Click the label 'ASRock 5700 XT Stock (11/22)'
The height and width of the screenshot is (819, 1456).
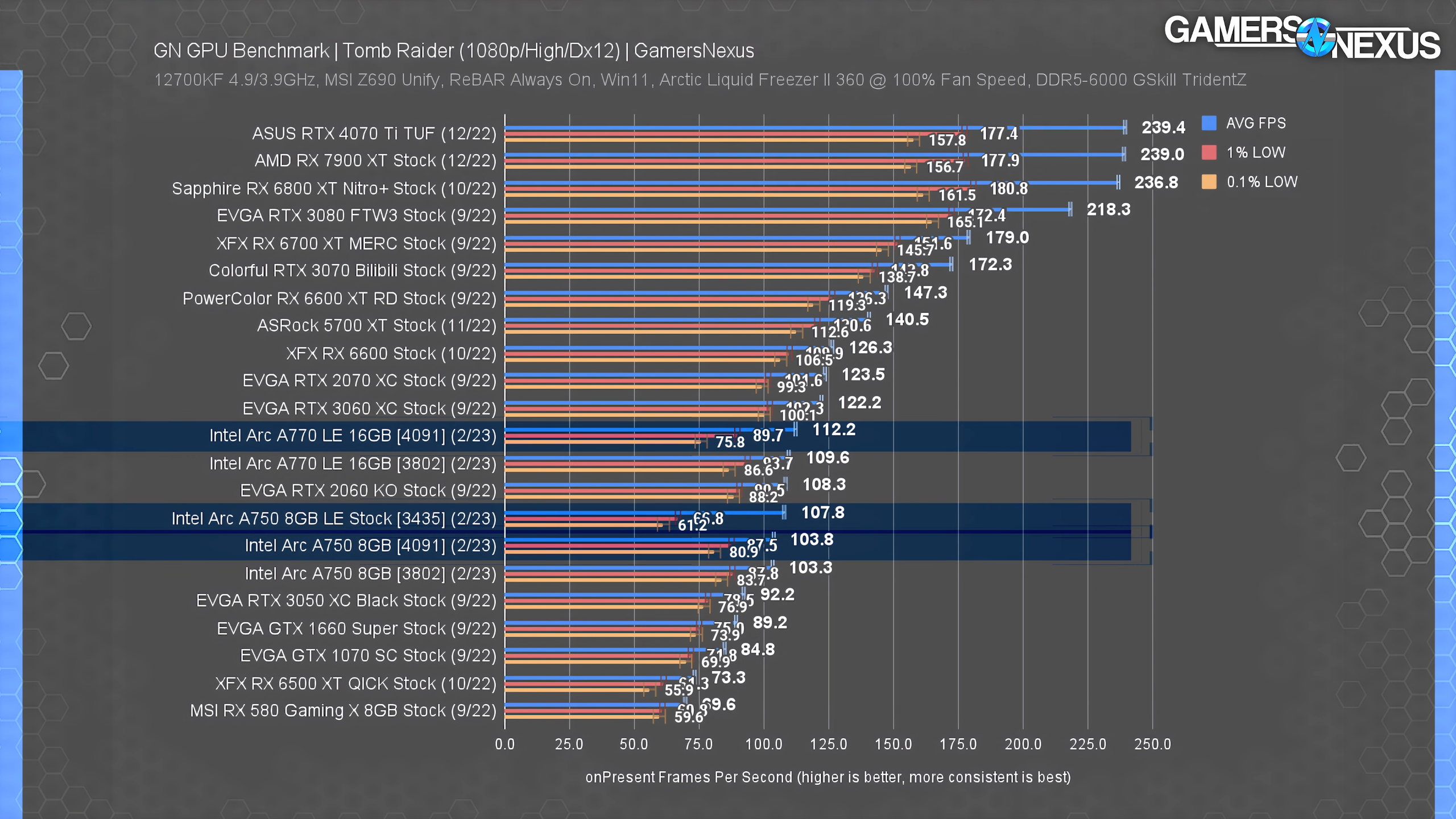point(377,326)
